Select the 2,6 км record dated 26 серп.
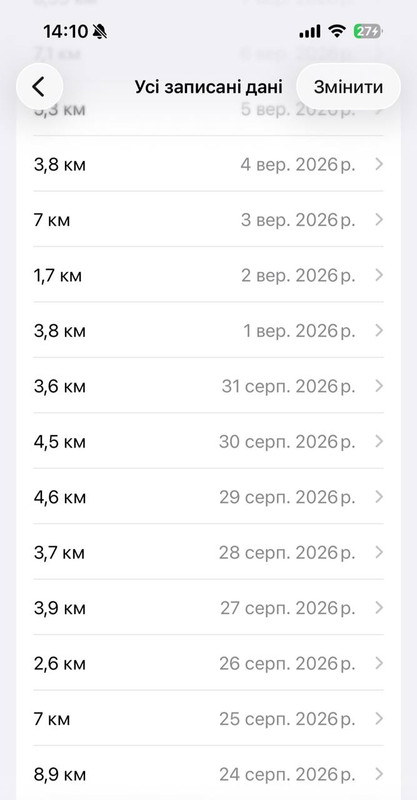 pos(208,663)
